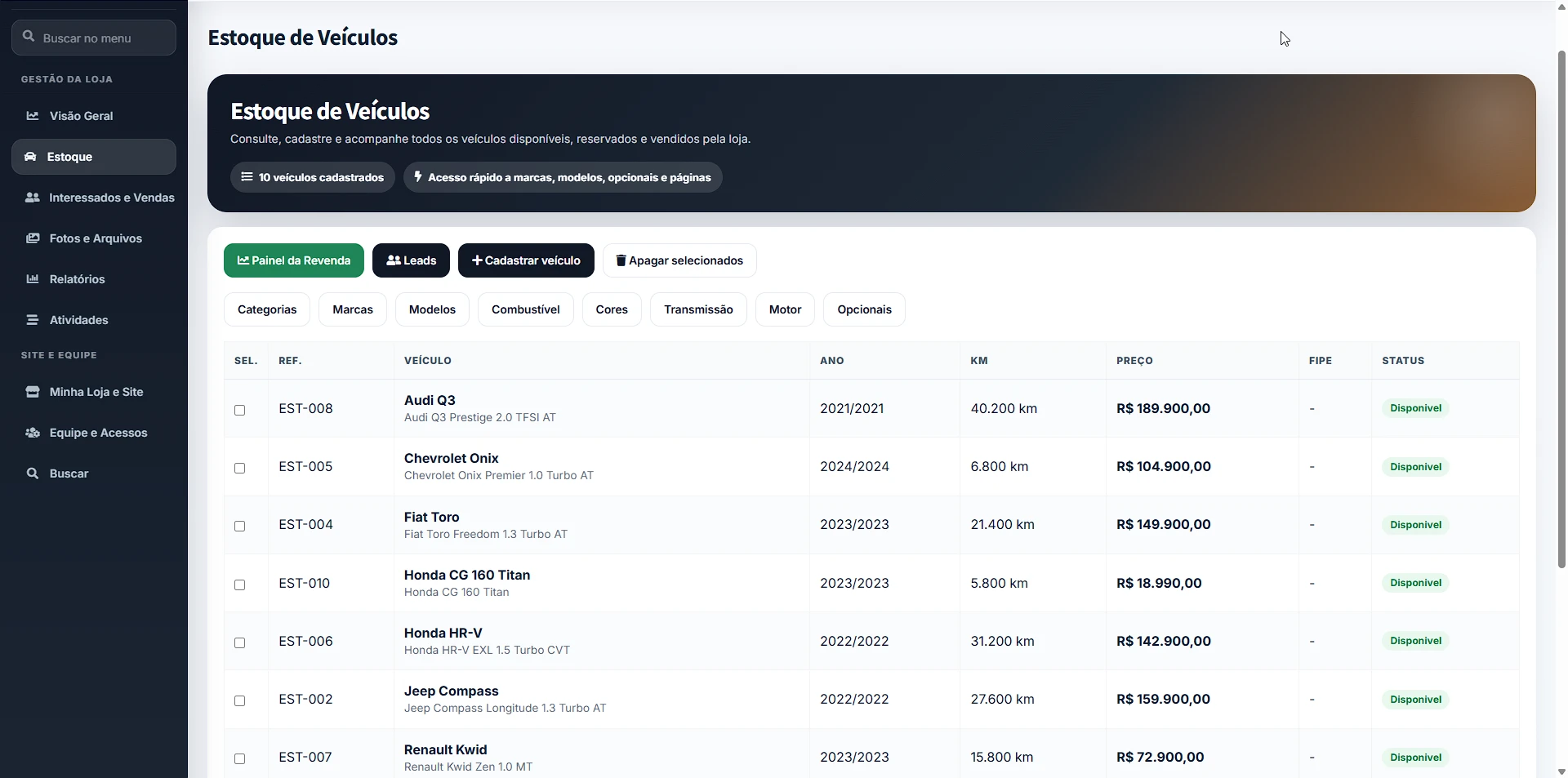Click the magnifier icon in menu search
Image resolution: width=1568 pixels, height=778 pixels.
pos(29,37)
